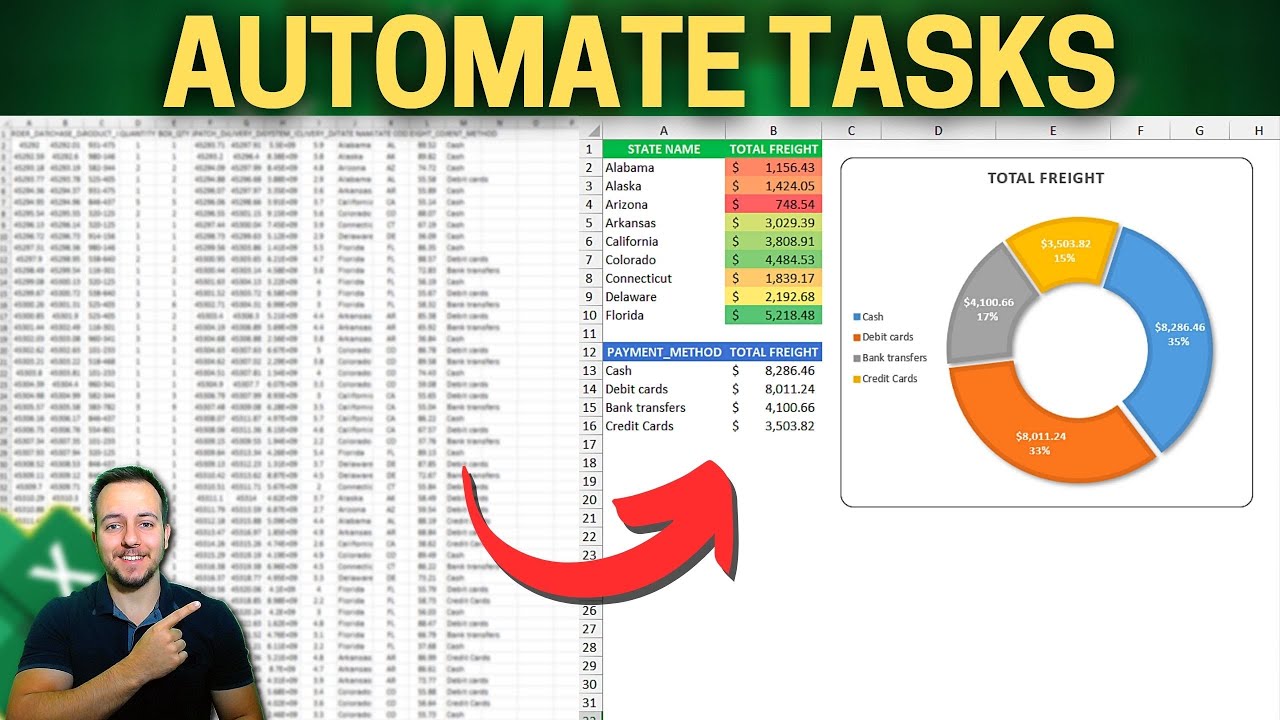Select column B header in summary sheet
This screenshot has height=720, width=1280.
[774, 130]
